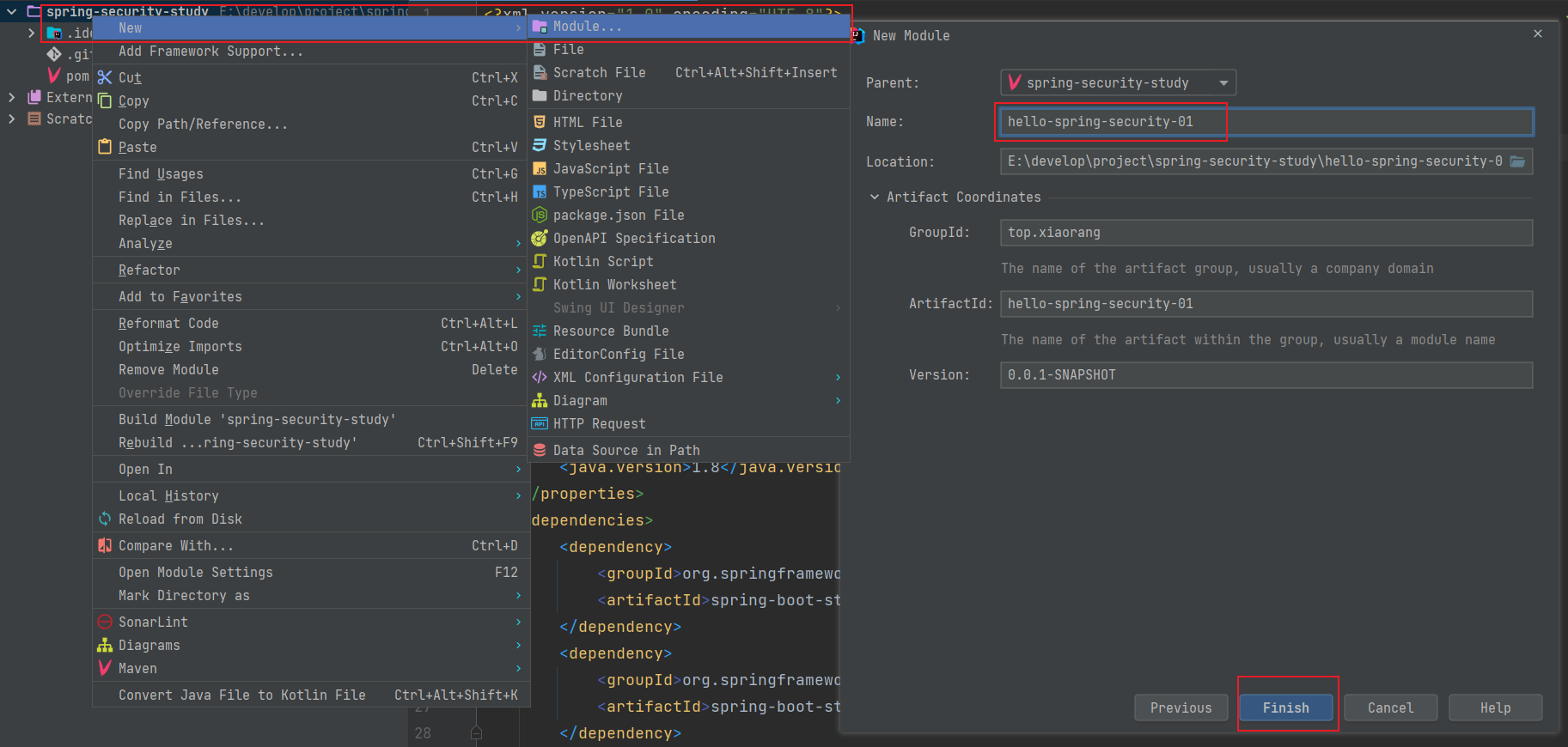Click the Data Source in Path icon

[540, 450]
